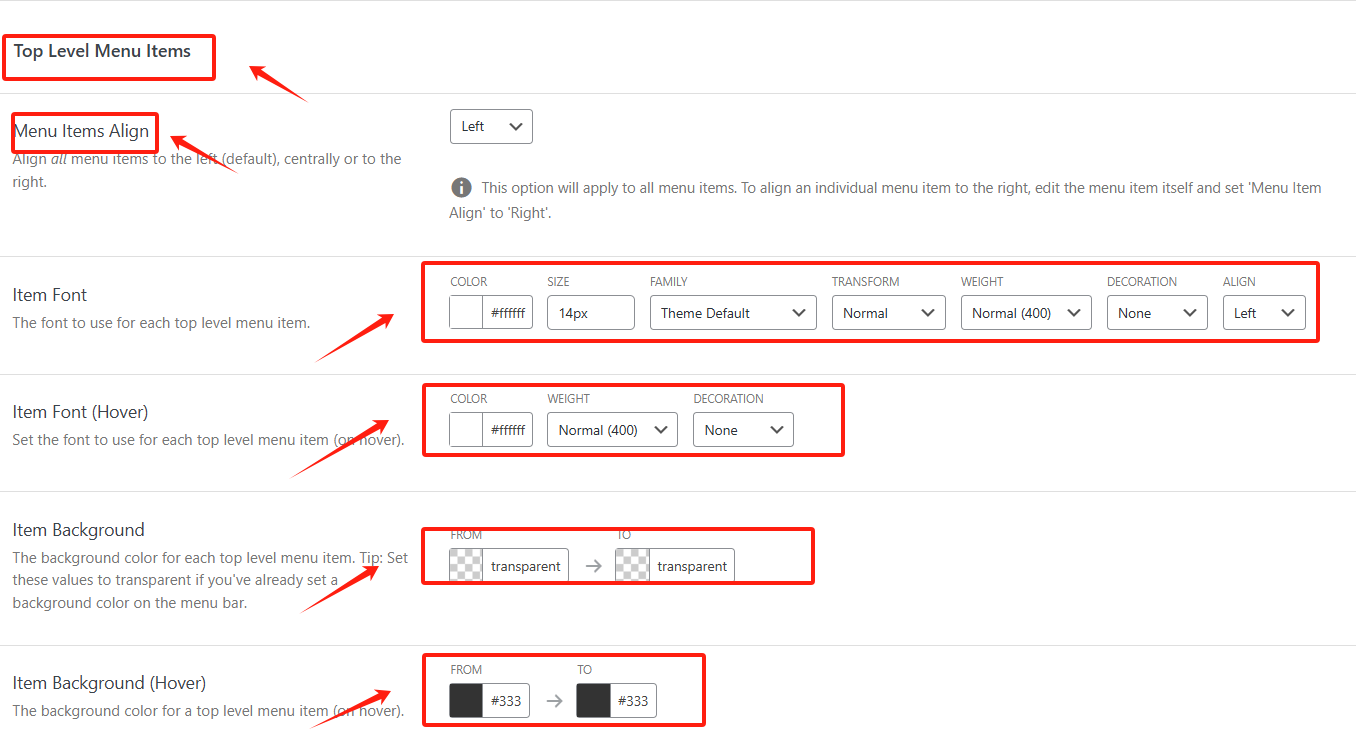Open the Item Font Weight dropdown
1356x756 pixels.
tap(1025, 313)
